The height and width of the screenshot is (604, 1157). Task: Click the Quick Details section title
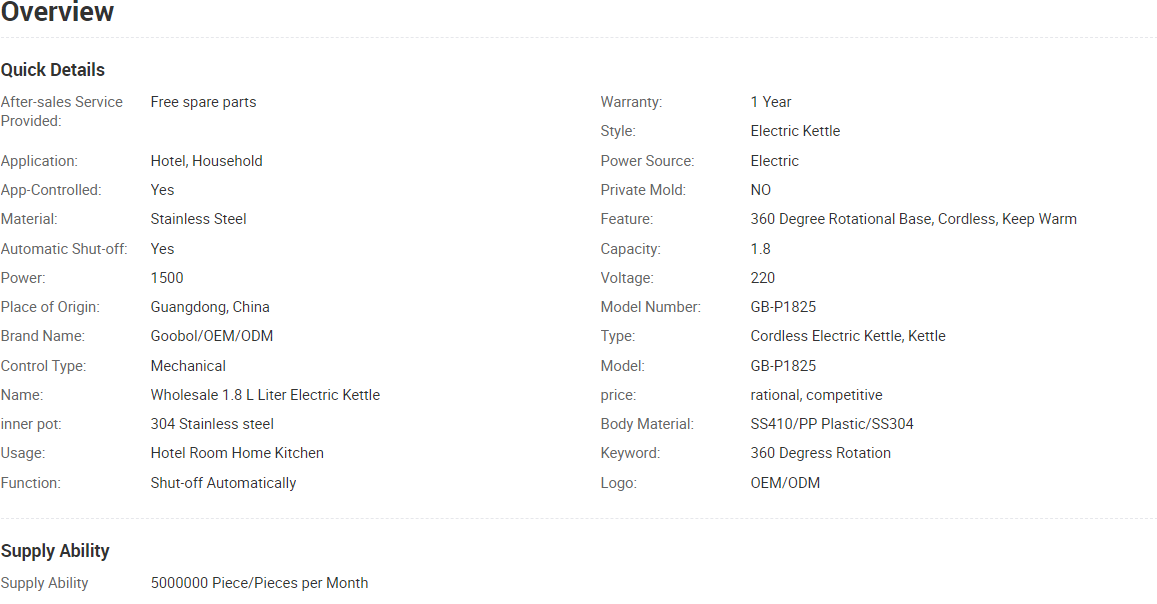(53, 70)
